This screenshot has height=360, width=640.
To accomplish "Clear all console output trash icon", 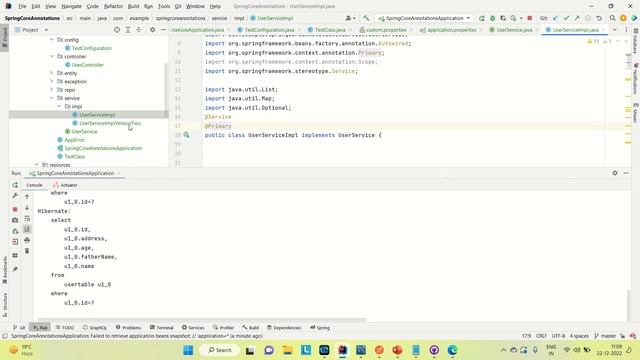I will coord(27,251).
